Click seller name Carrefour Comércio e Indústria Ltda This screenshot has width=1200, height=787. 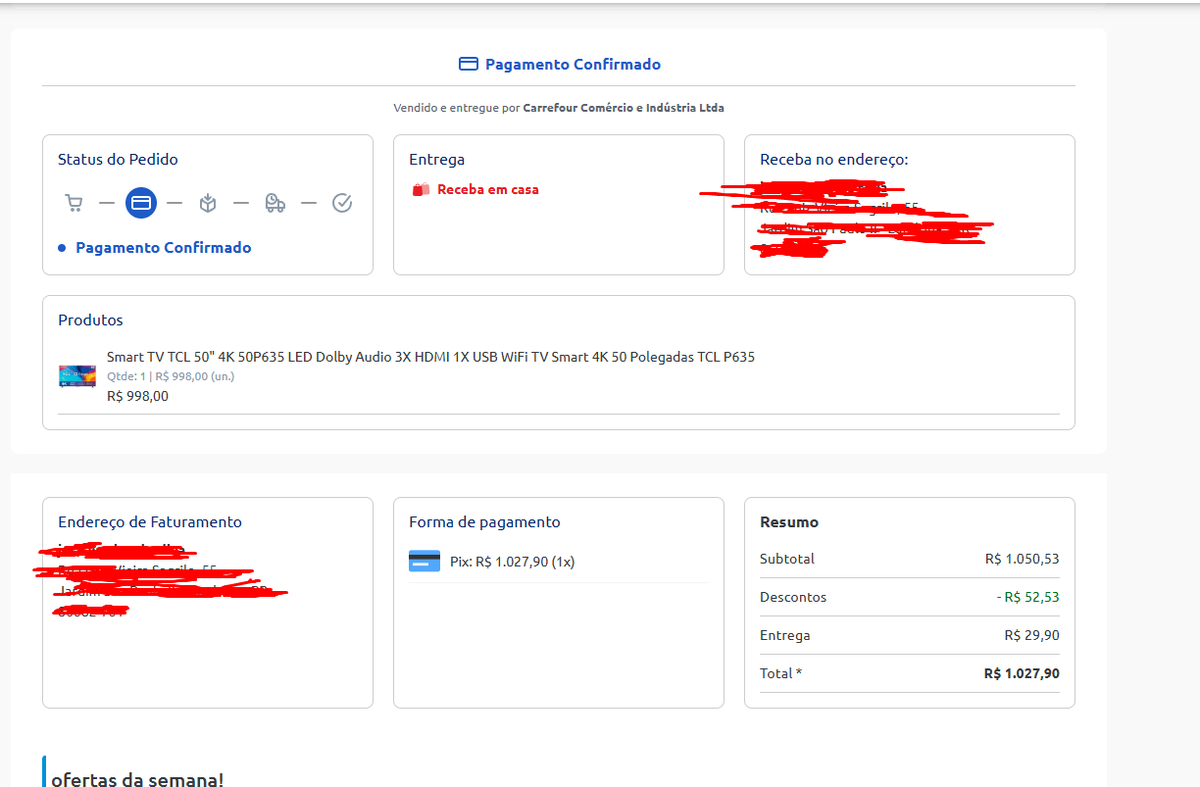coord(623,107)
